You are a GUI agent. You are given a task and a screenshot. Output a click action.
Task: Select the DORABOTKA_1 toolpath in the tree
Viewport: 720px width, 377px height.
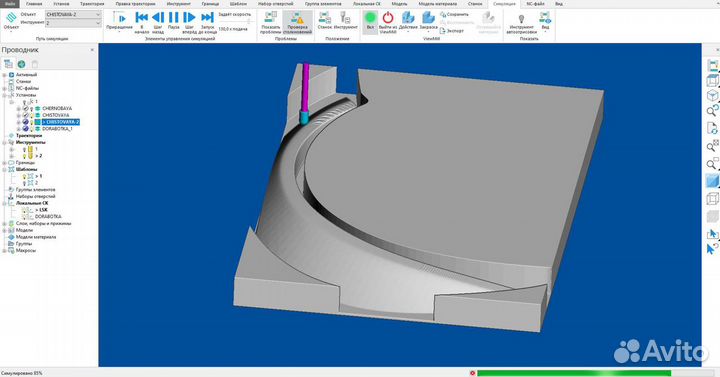pos(57,129)
